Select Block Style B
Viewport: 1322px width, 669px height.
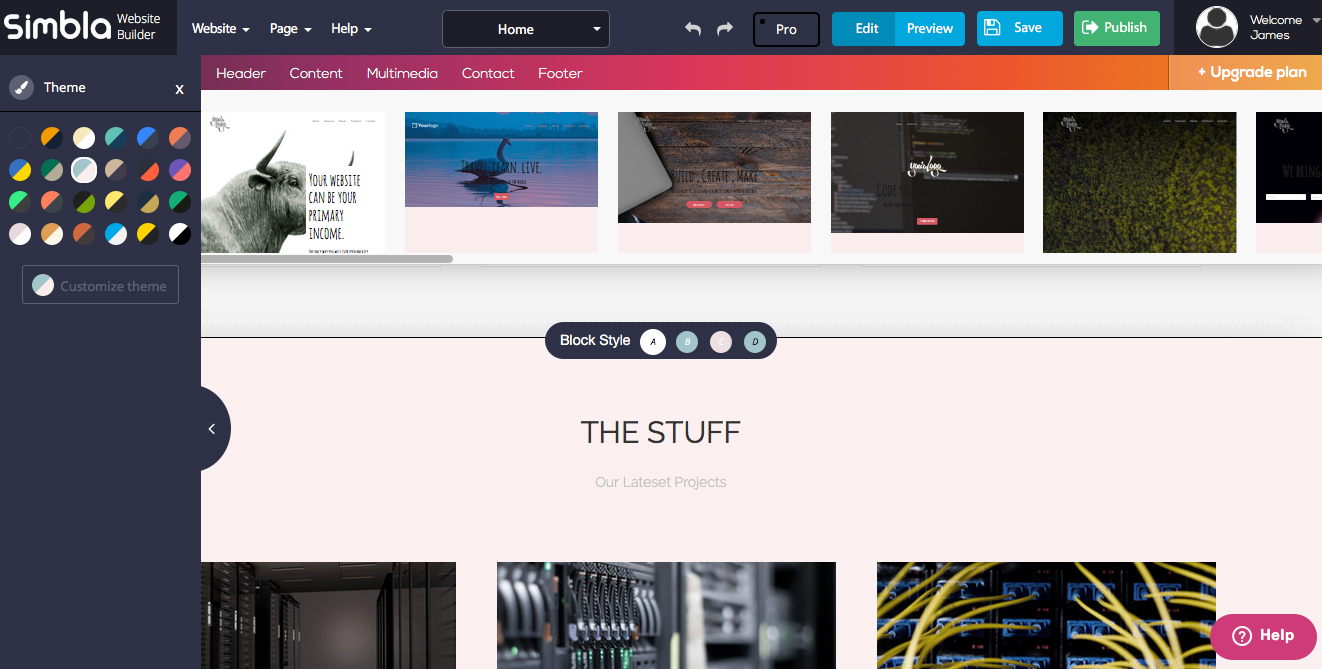coord(687,341)
